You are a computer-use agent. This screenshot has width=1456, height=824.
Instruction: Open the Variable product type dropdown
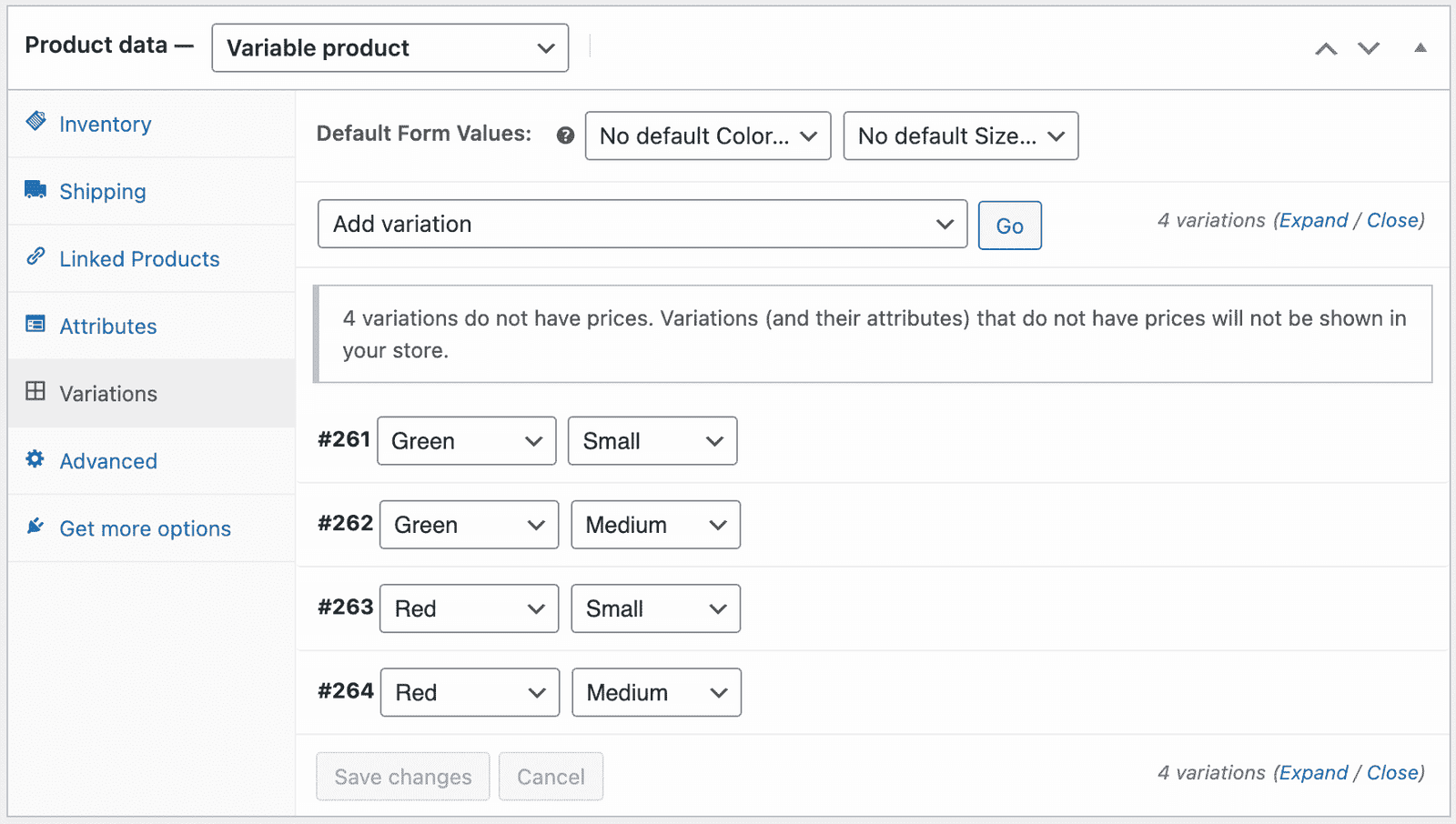(390, 48)
